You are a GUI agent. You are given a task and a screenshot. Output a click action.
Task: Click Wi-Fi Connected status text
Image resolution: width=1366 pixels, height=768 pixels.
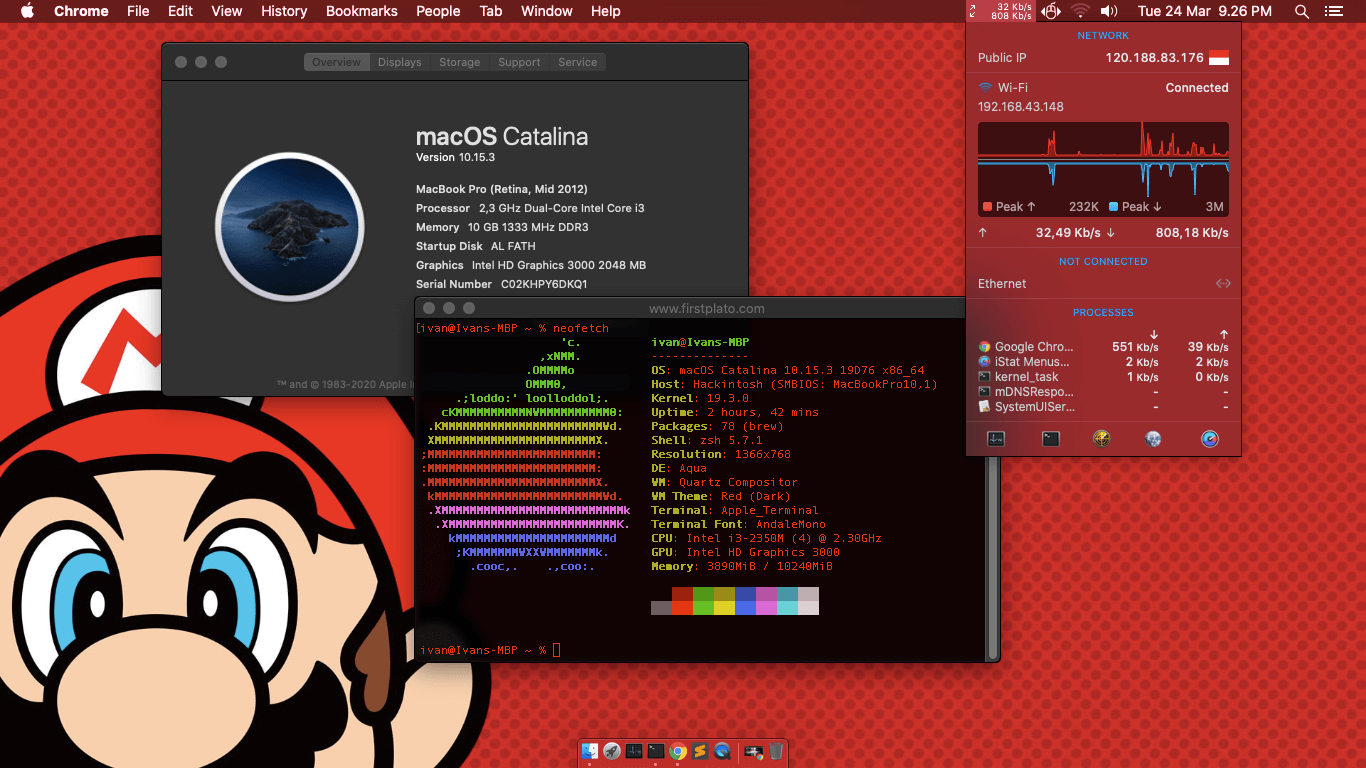[x=1197, y=88]
